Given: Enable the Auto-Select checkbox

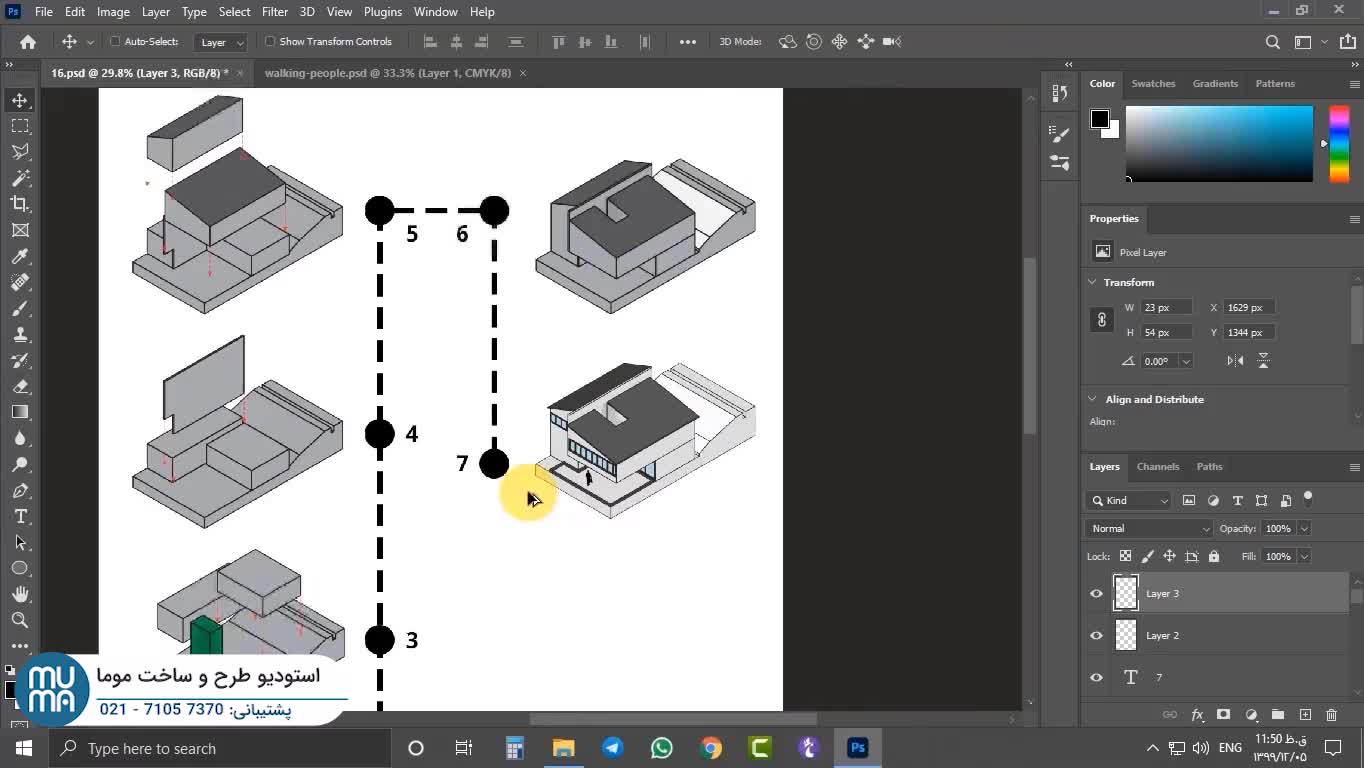Looking at the screenshot, I should point(115,42).
